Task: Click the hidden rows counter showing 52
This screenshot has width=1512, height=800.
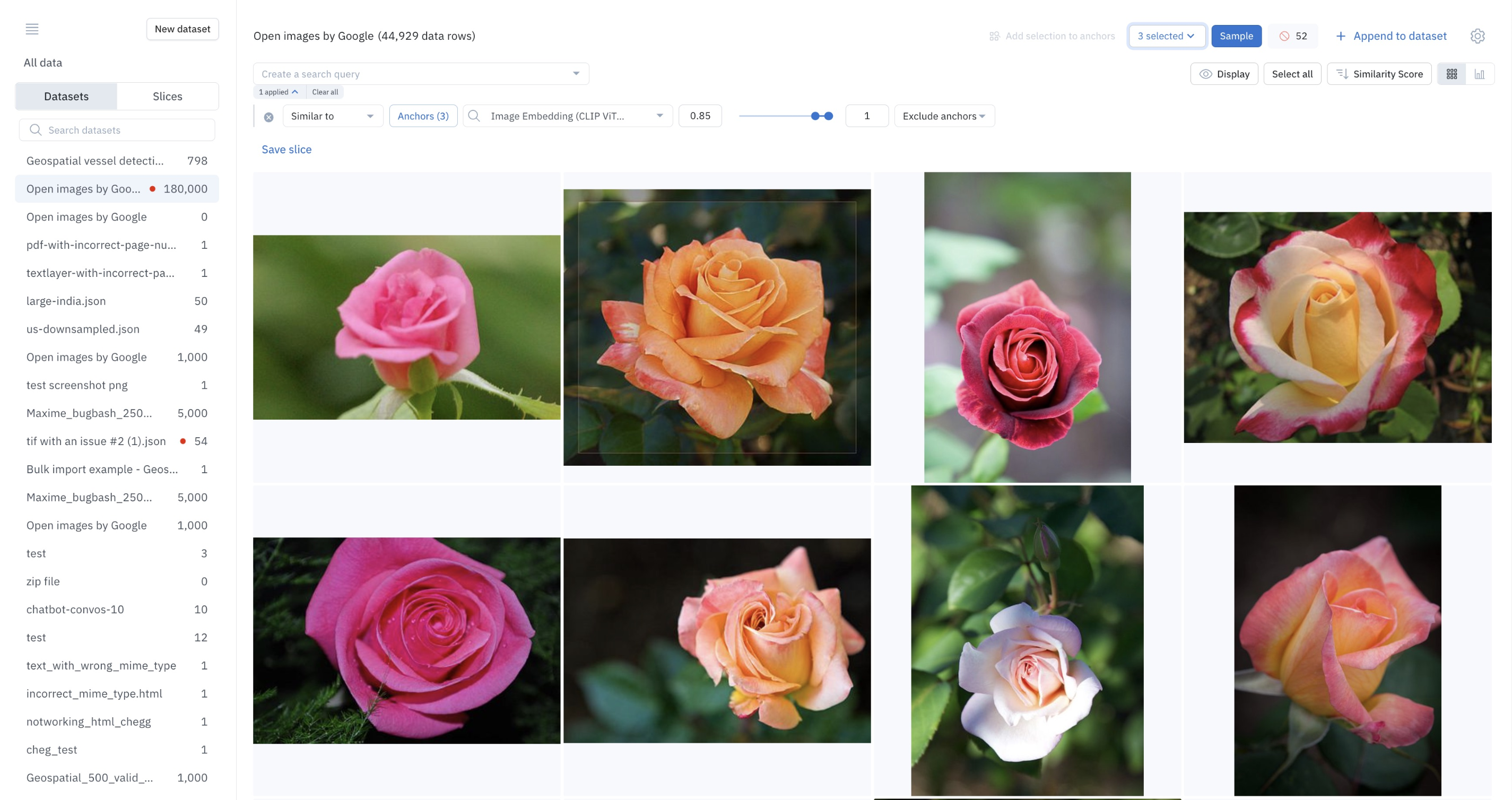Action: pyautogui.click(x=1293, y=36)
